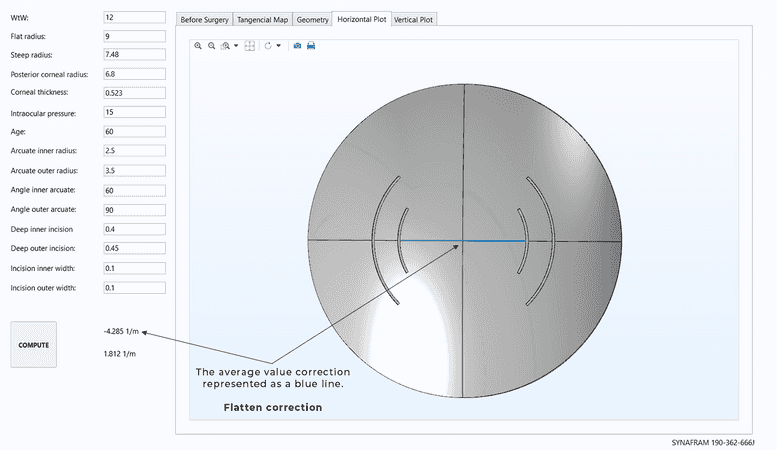
Task: Zoom in on the plot
Action: click(198, 46)
